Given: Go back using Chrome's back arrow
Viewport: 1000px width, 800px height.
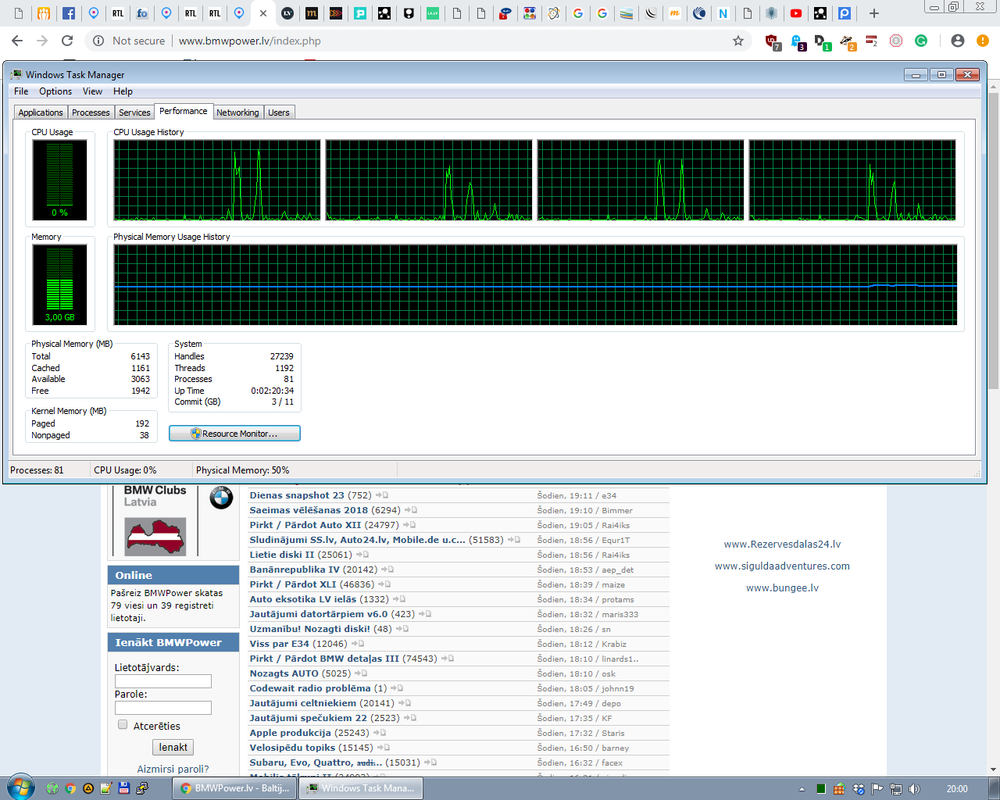Looking at the screenshot, I should point(17,41).
